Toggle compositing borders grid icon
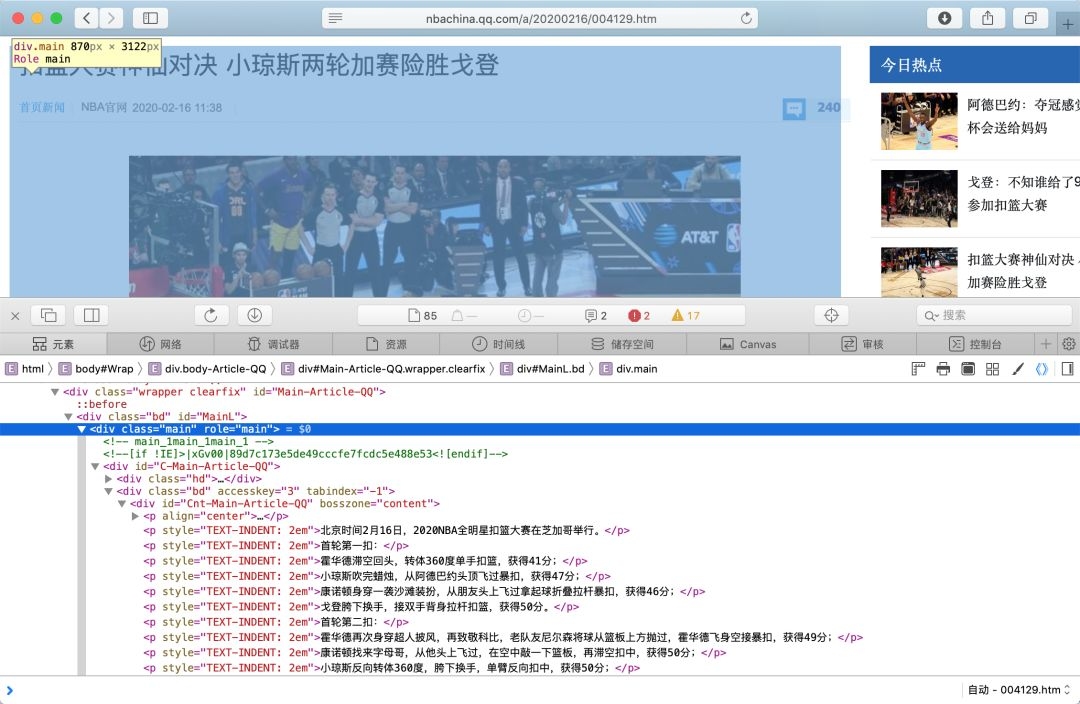Viewport: 1080px width, 704px height. click(993, 369)
